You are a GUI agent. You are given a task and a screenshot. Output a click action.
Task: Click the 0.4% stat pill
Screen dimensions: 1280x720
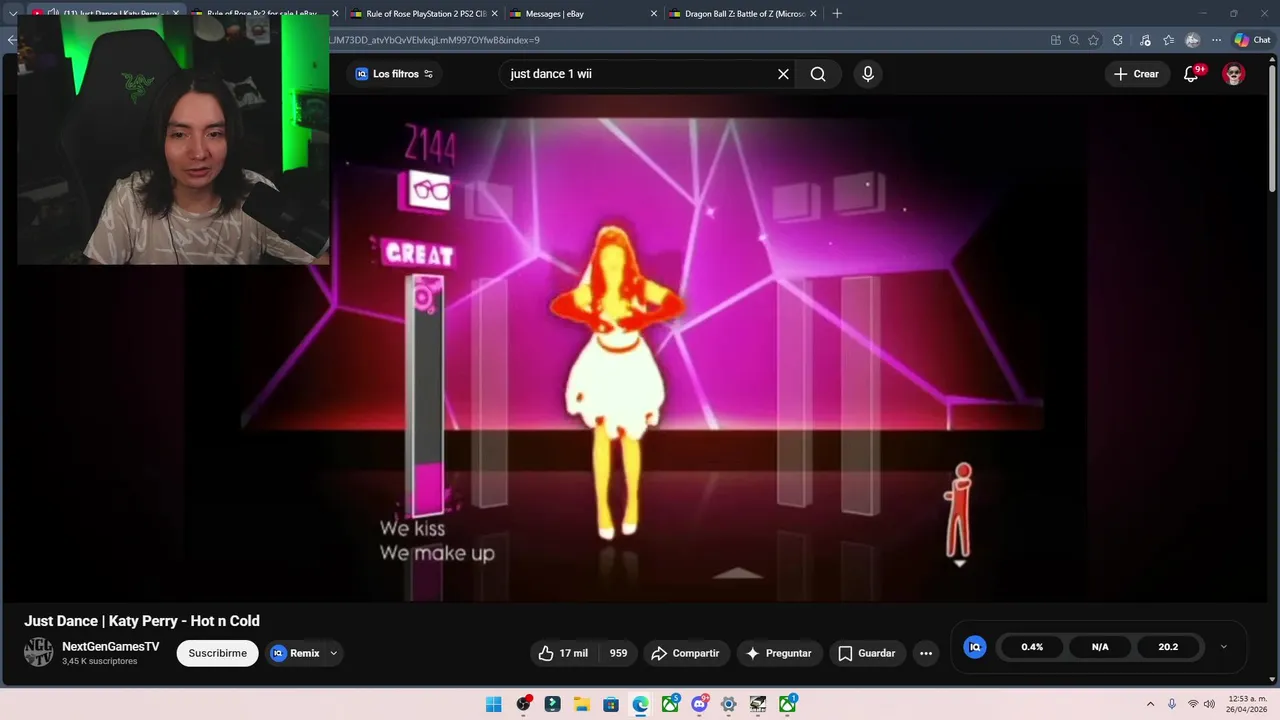[1032, 647]
